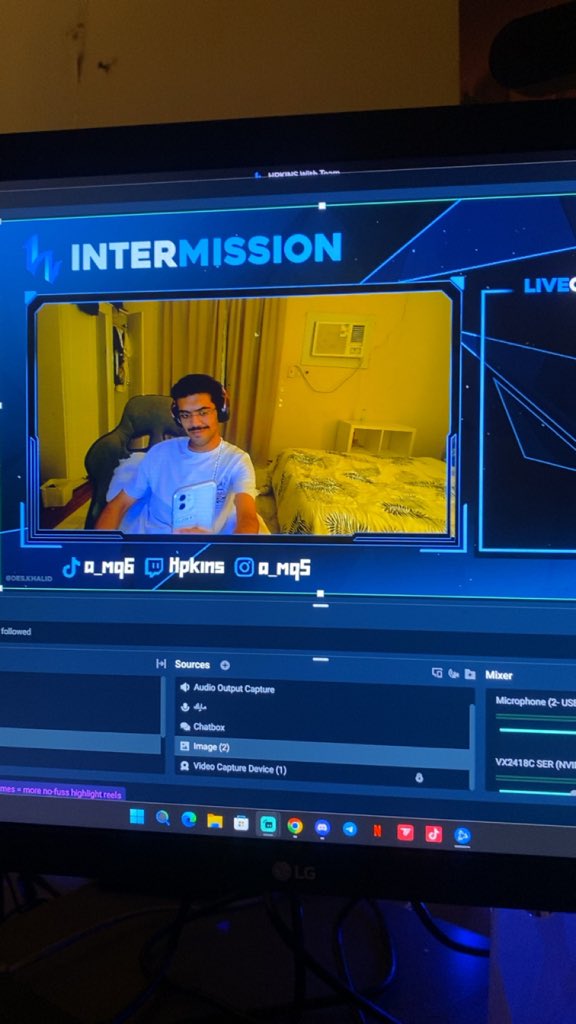Viewport: 576px width, 1024px height.
Task: Click the picture icon of Image (2)
Action: 185,746
